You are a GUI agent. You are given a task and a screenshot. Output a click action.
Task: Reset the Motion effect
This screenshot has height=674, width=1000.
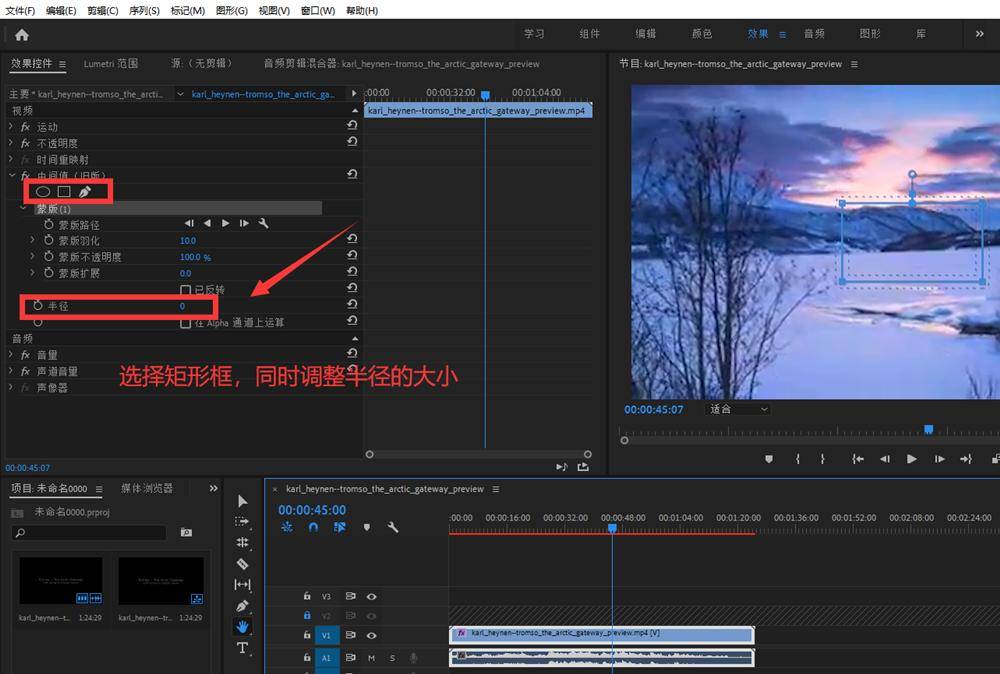click(x=352, y=126)
